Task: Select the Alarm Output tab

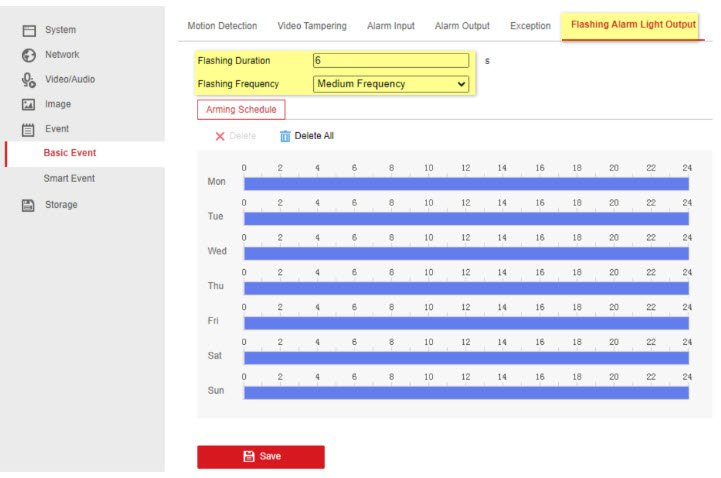Action: (462, 26)
